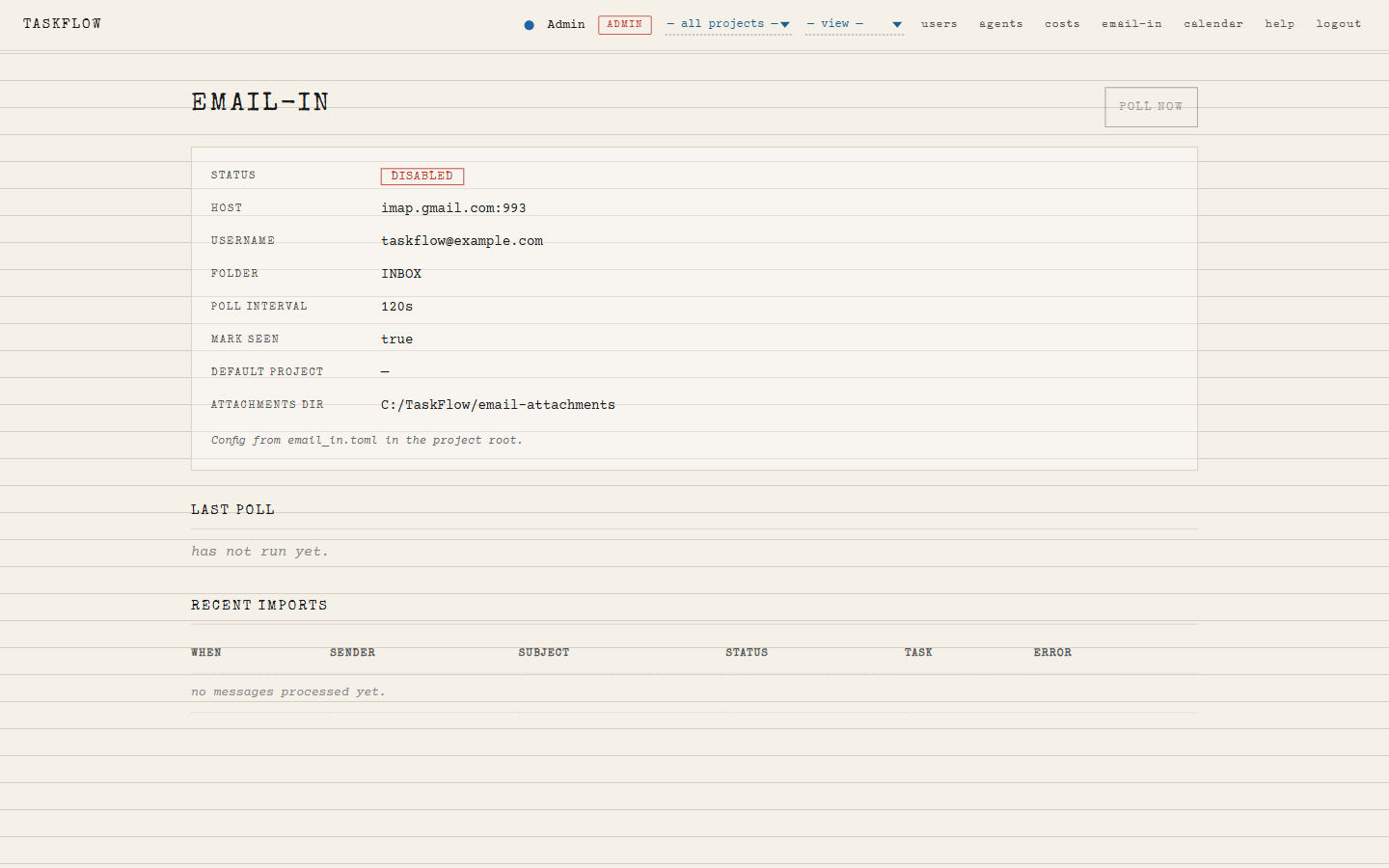Go to the users page
Screen dimensions: 1389x868
(939, 24)
